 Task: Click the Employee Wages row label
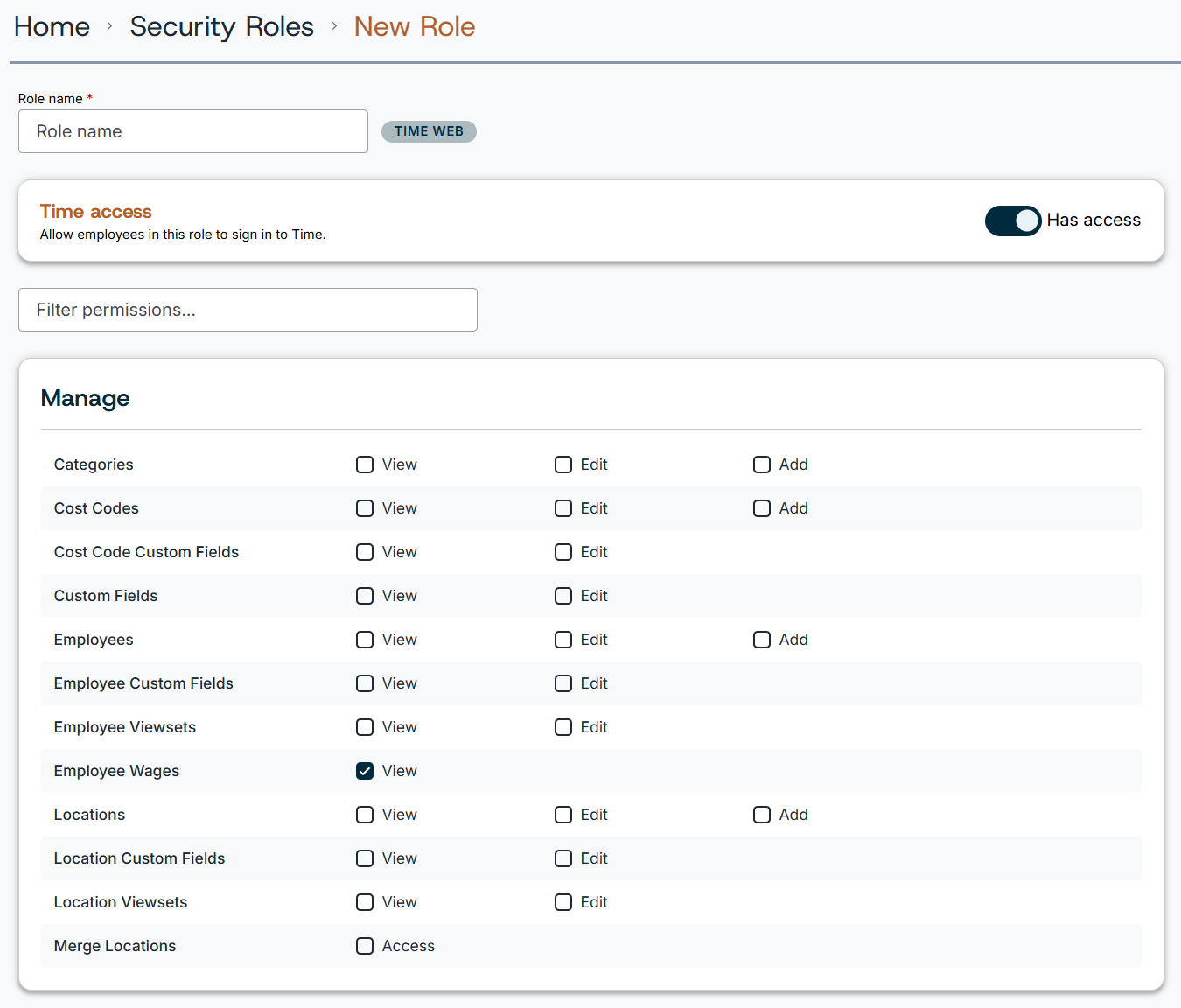(x=116, y=771)
